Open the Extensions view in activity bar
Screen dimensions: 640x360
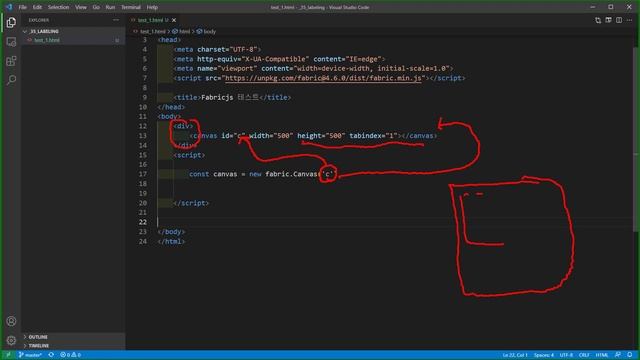(11, 61)
